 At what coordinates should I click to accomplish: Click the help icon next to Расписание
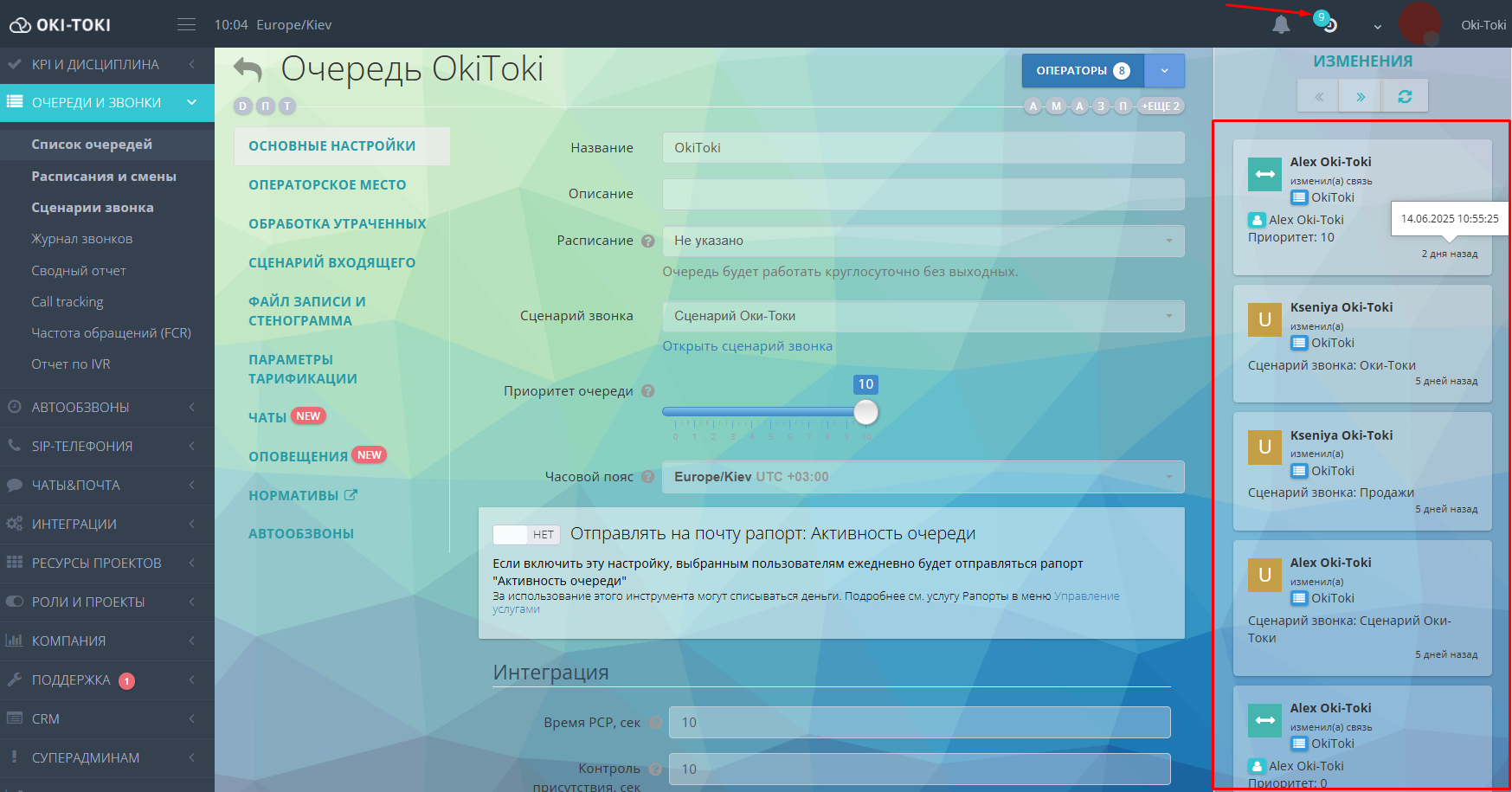(x=647, y=241)
